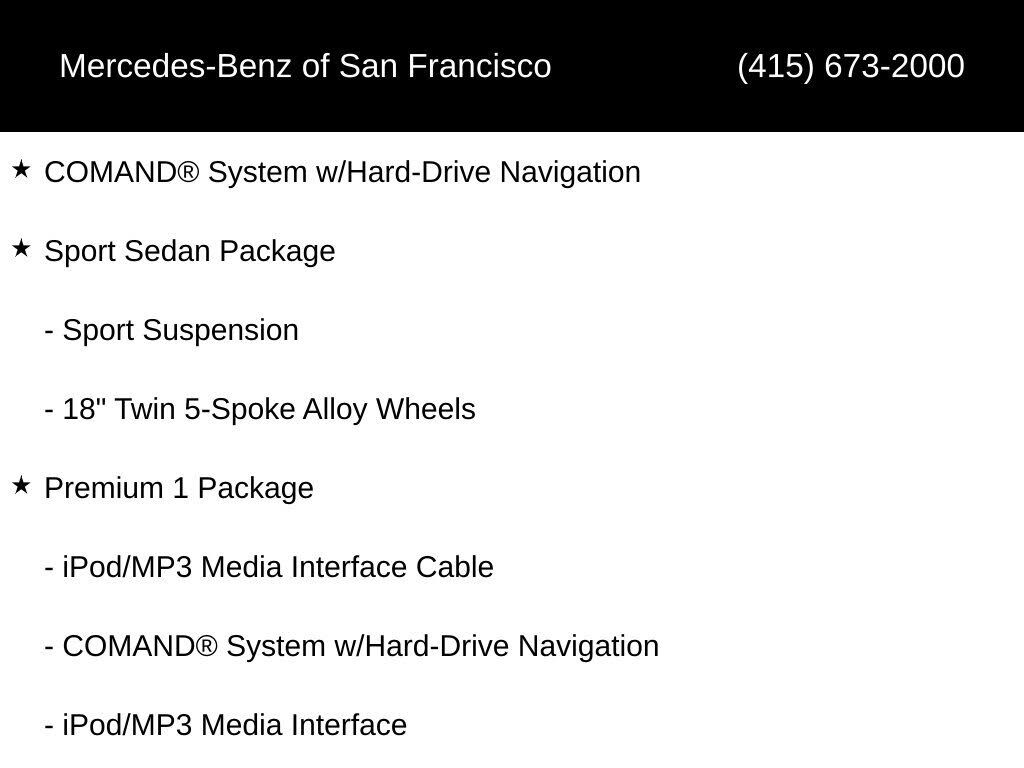Click the last iPod/MP3 Media Interface item

[226, 725]
